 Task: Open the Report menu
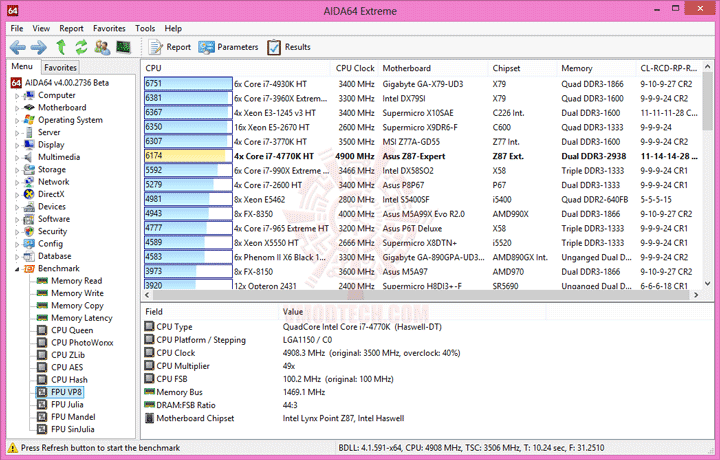[x=71, y=28]
